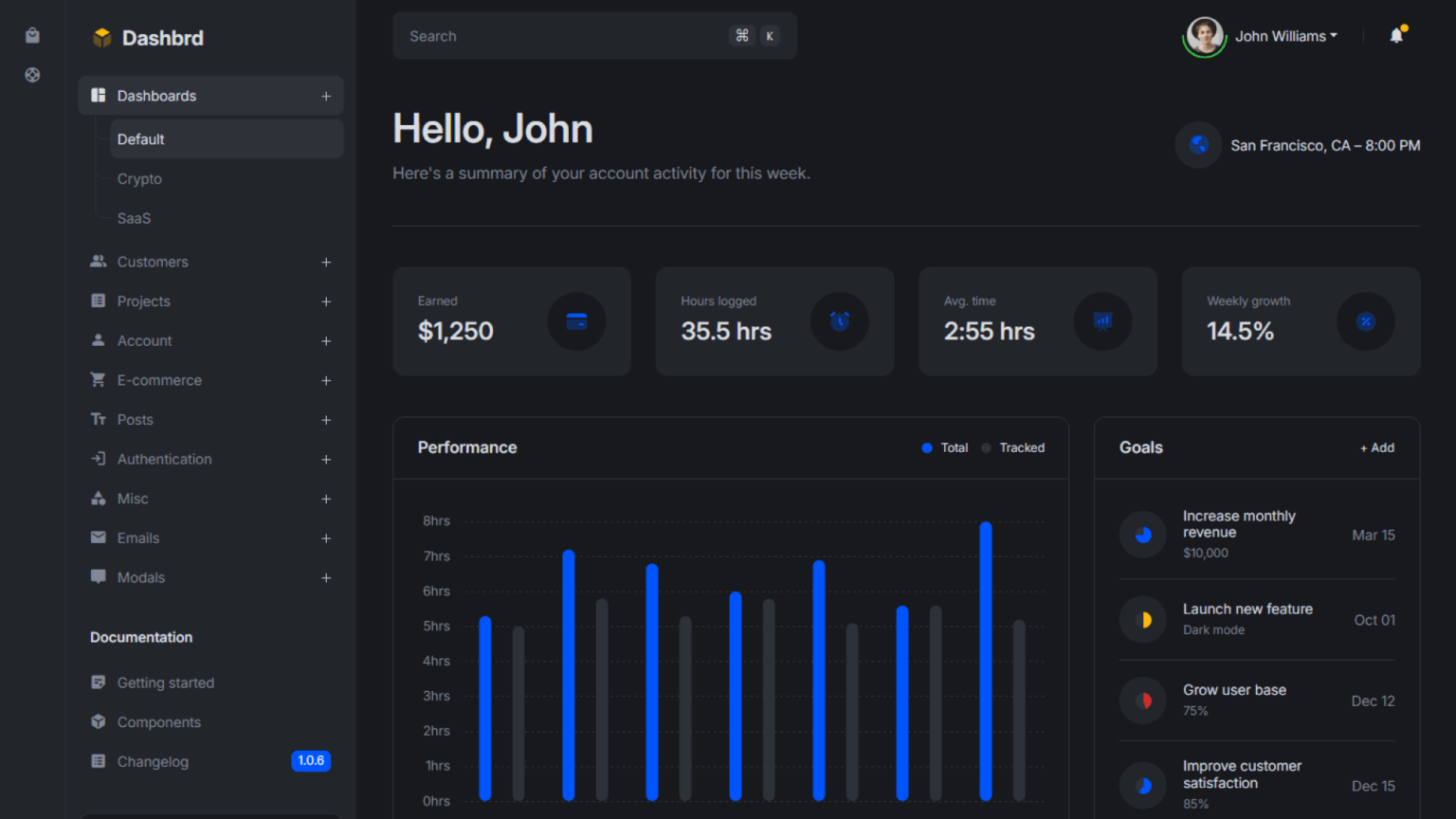
Task: Click the Hours logged alarm clock icon
Action: pos(839,321)
